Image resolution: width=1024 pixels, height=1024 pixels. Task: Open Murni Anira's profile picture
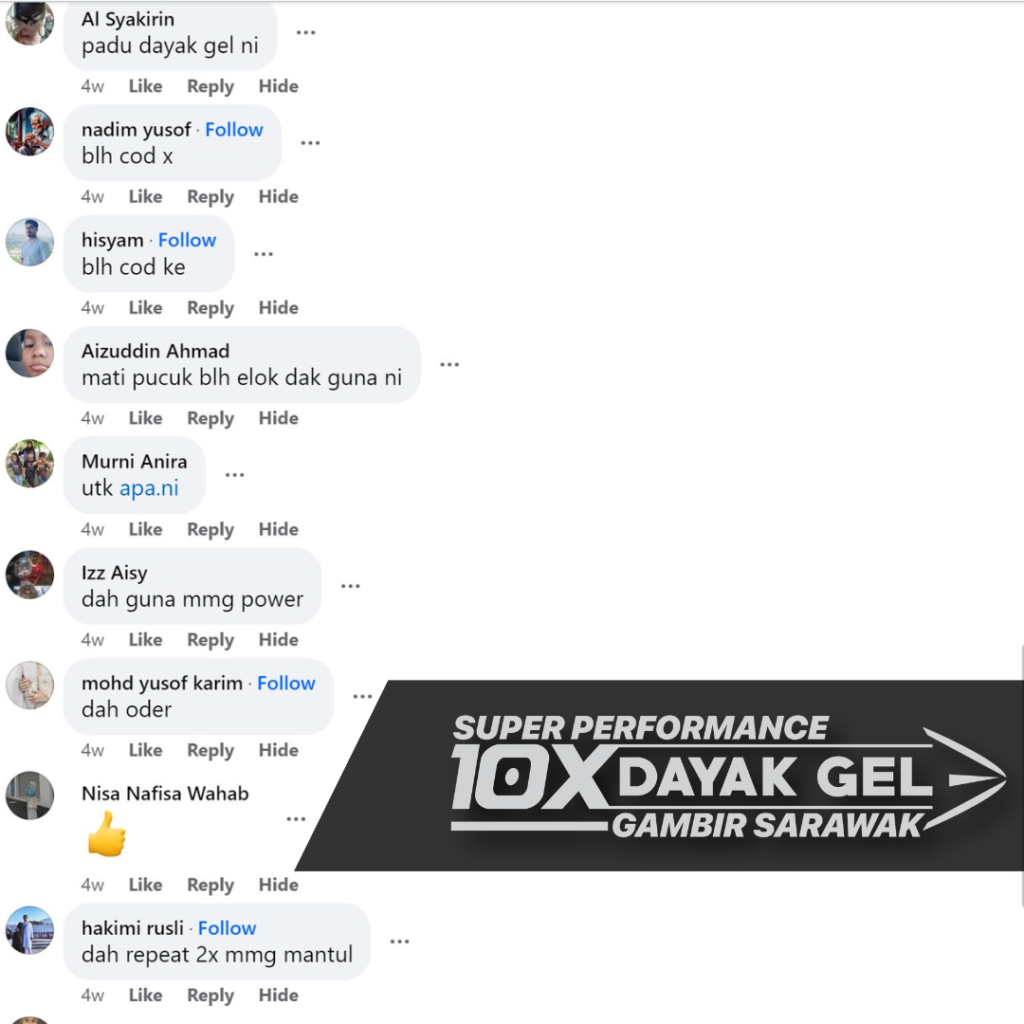point(30,464)
